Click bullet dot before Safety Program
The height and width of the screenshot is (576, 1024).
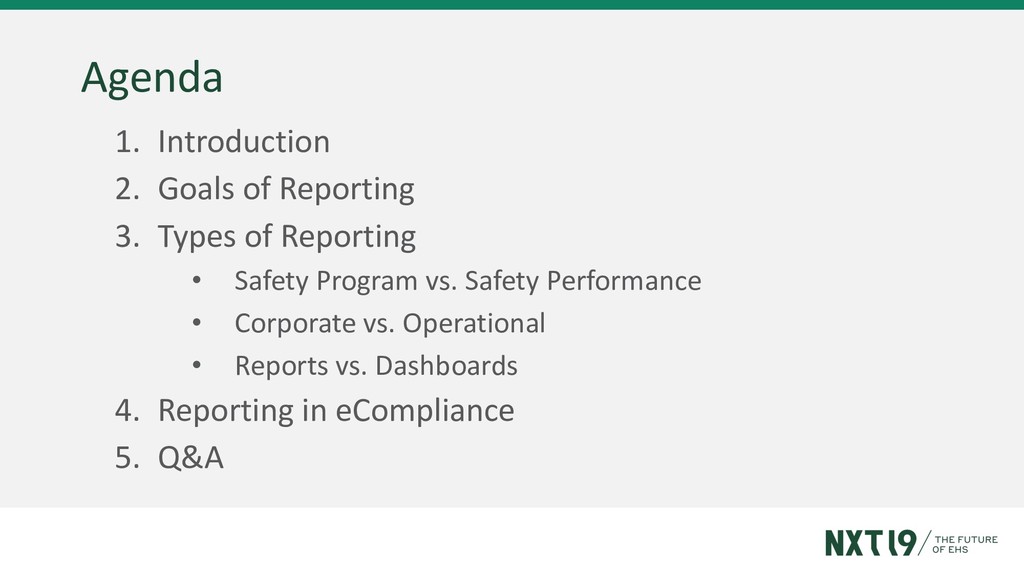pyautogui.click(x=197, y=281)
